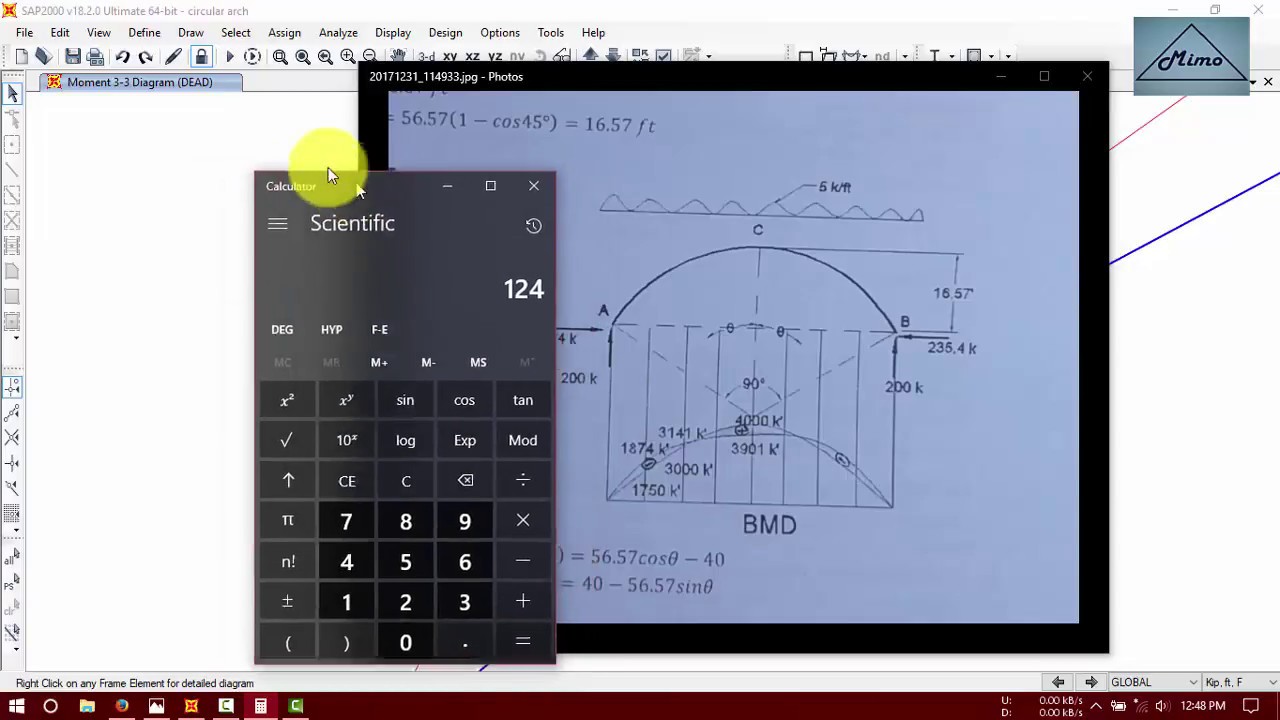
Task: Click the n! factorial button
Action: 288,562
